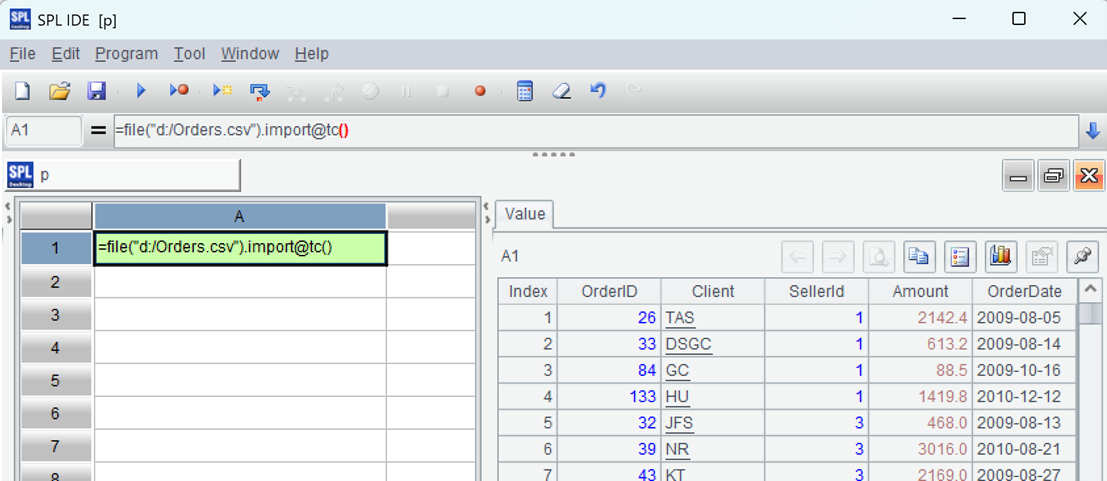Screen dimensions: 1107x481
Task: Click the TAS client link in row 1
Action: click(680, 318)
